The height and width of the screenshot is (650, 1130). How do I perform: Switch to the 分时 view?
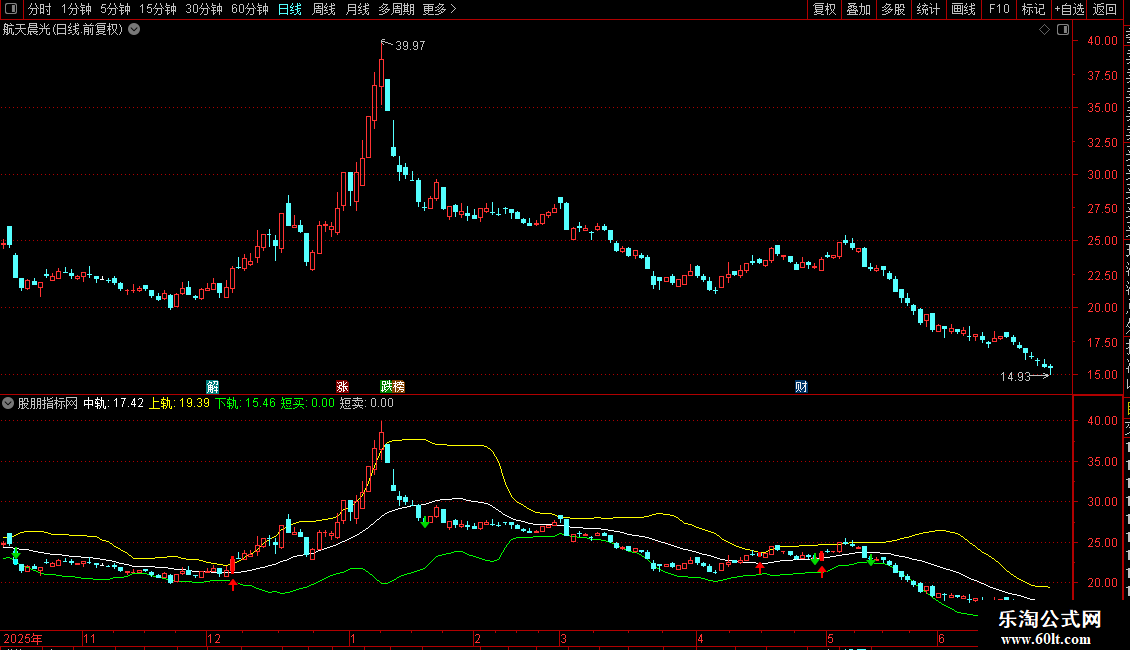(x=40, y=9)
